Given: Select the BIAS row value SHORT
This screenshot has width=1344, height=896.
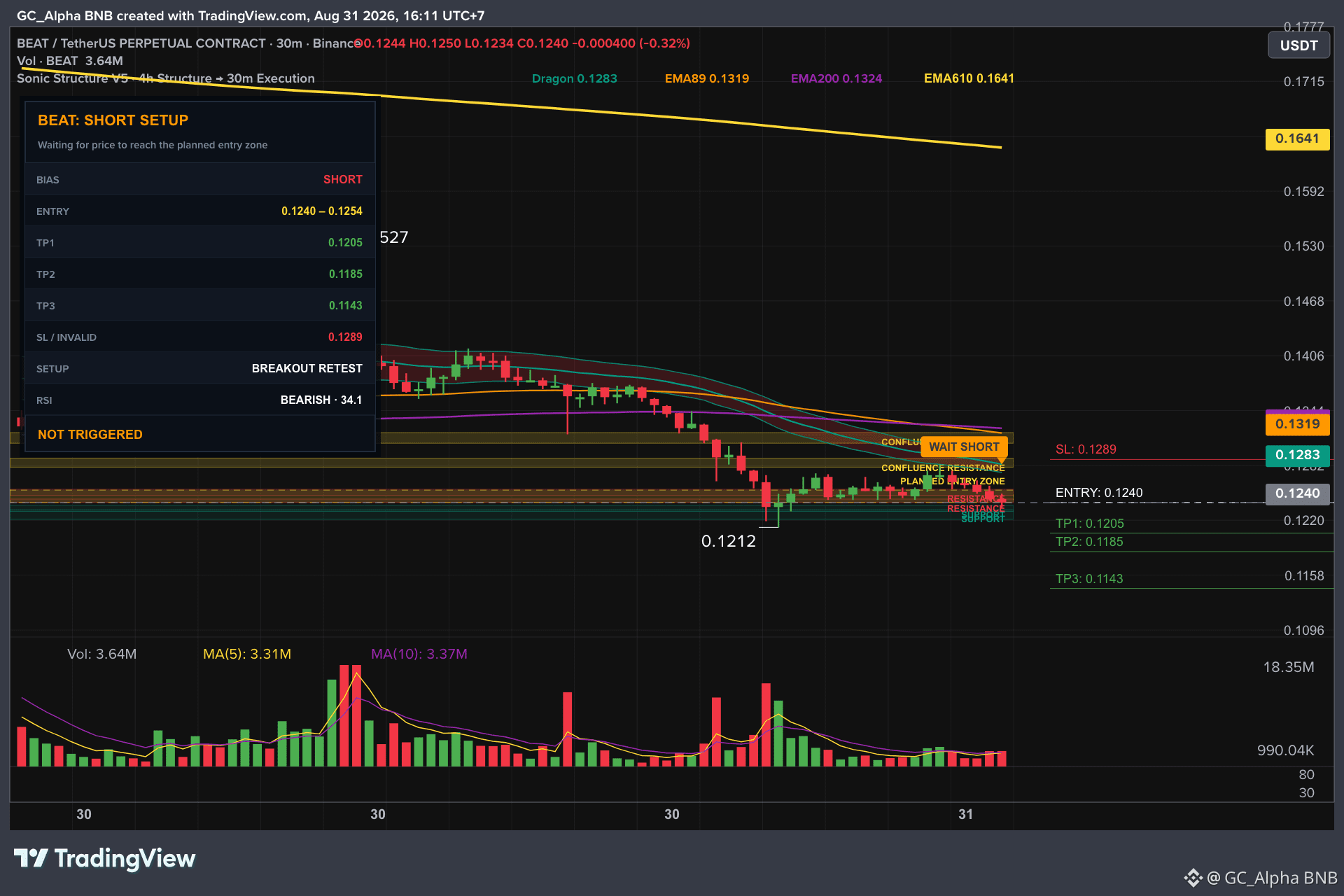Looking at the screenshot, I should coord(343,180).
